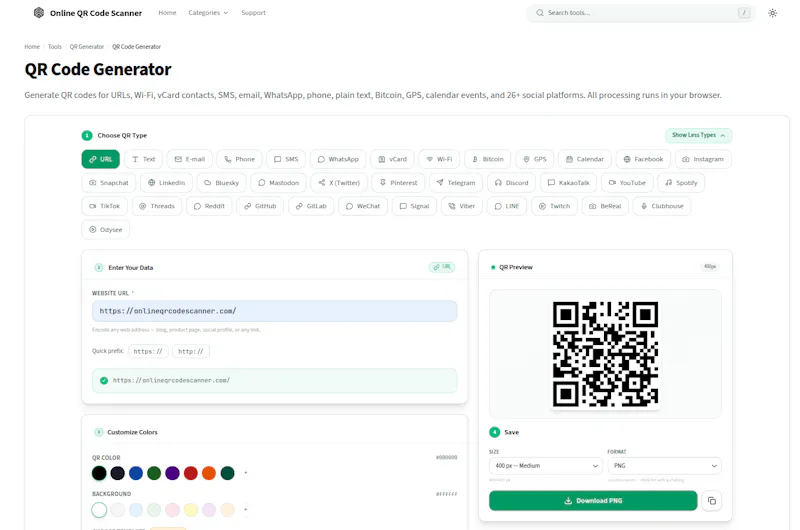Select the Calendar QR type
This screenshot has height=530, width=800.
click(585, 159)
